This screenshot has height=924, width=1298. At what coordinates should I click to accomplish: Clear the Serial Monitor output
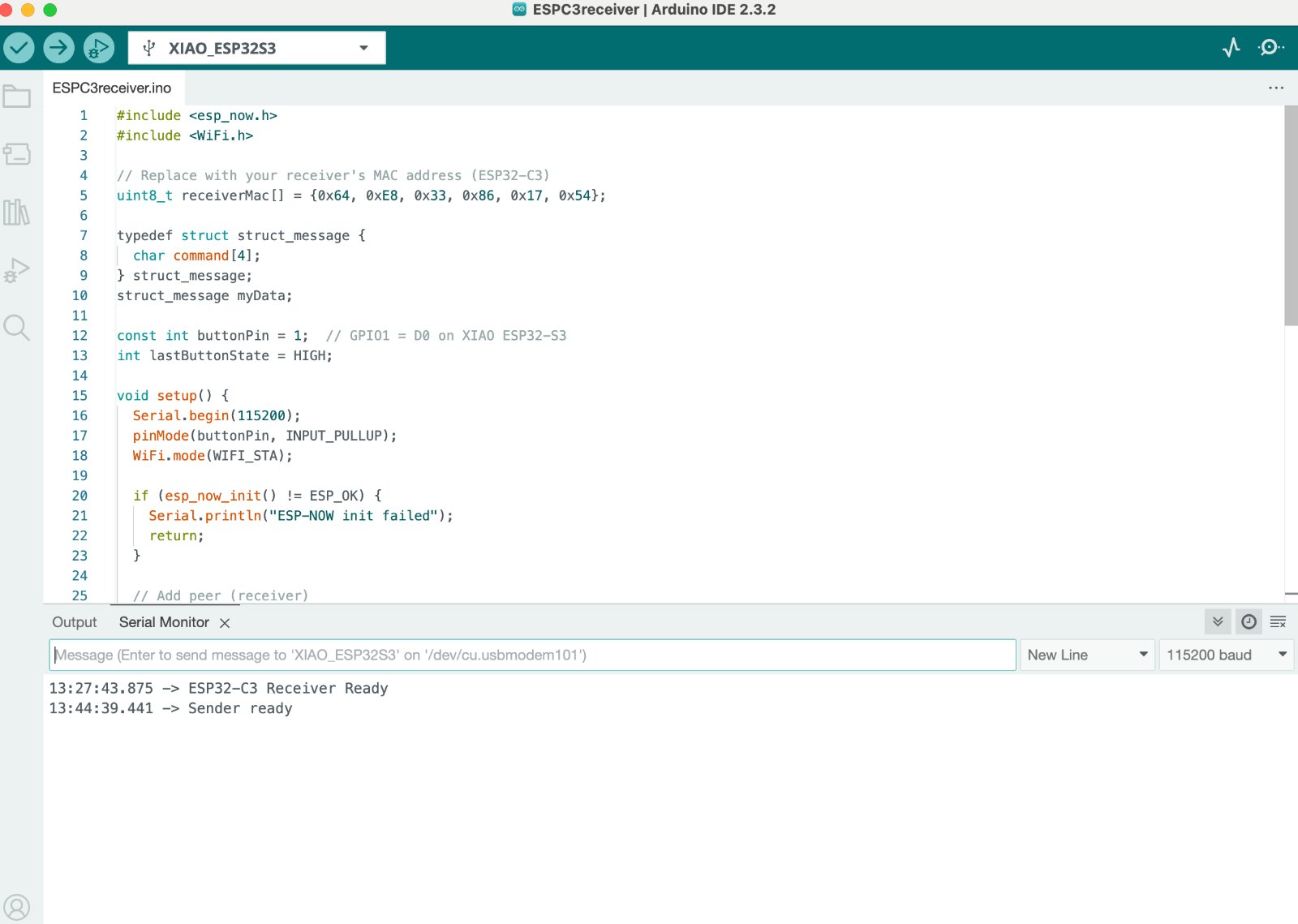coord(1278,622)
